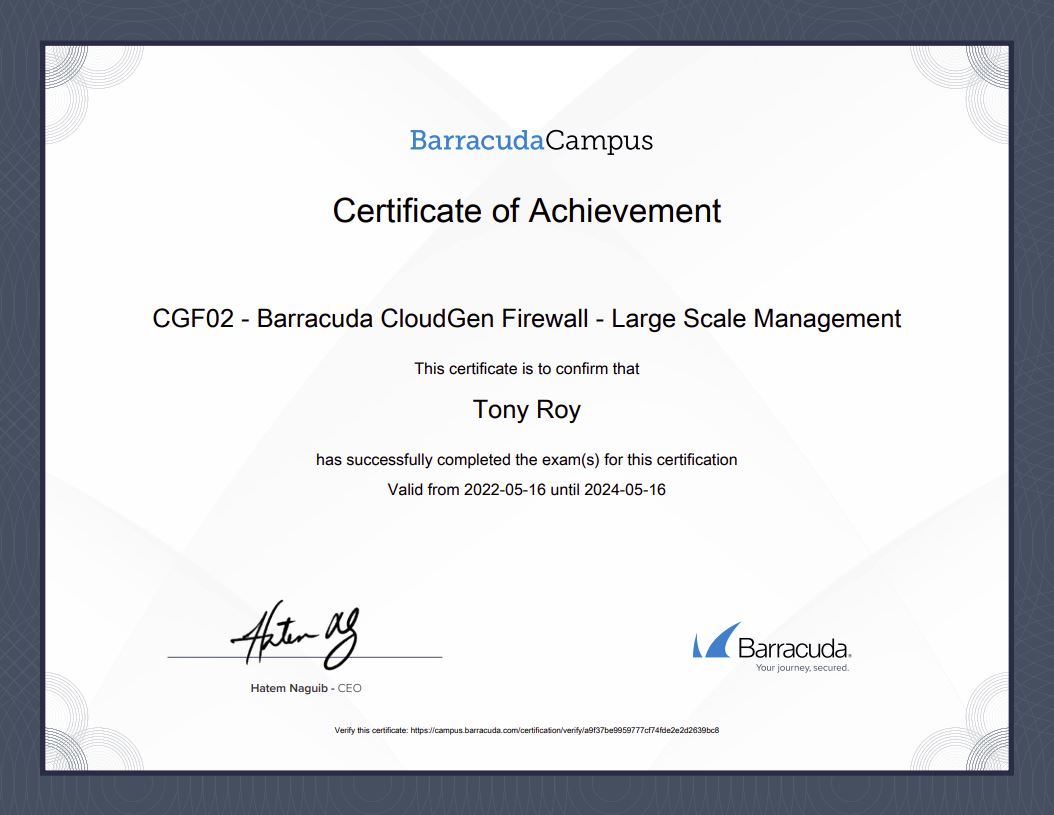Click the 'Your journey, secured.' tagline
The image size is (1054, 815).
(802, 668)
